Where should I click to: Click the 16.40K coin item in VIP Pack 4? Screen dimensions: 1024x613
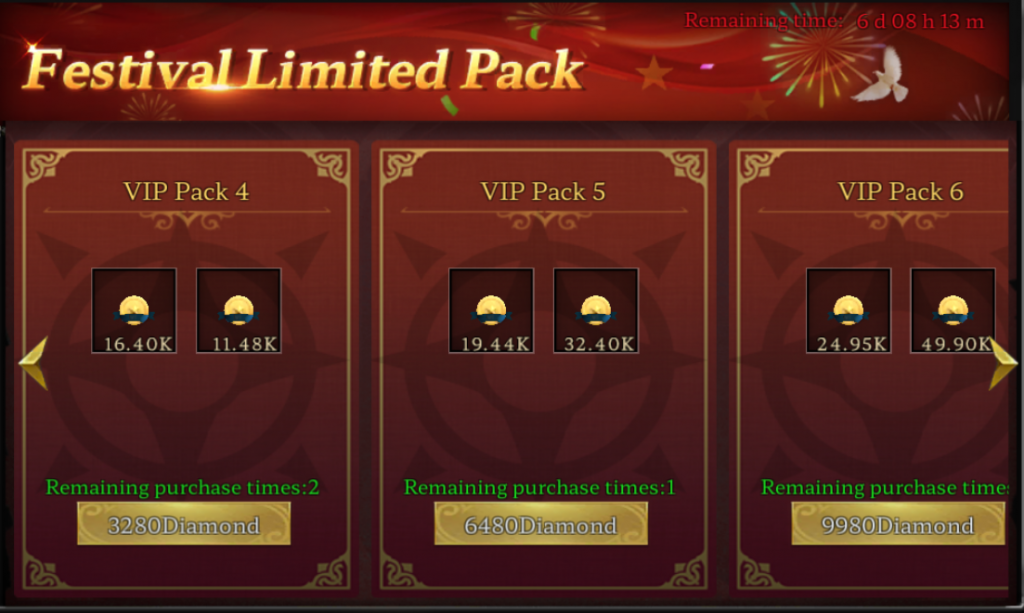click(x=134, y=311)
